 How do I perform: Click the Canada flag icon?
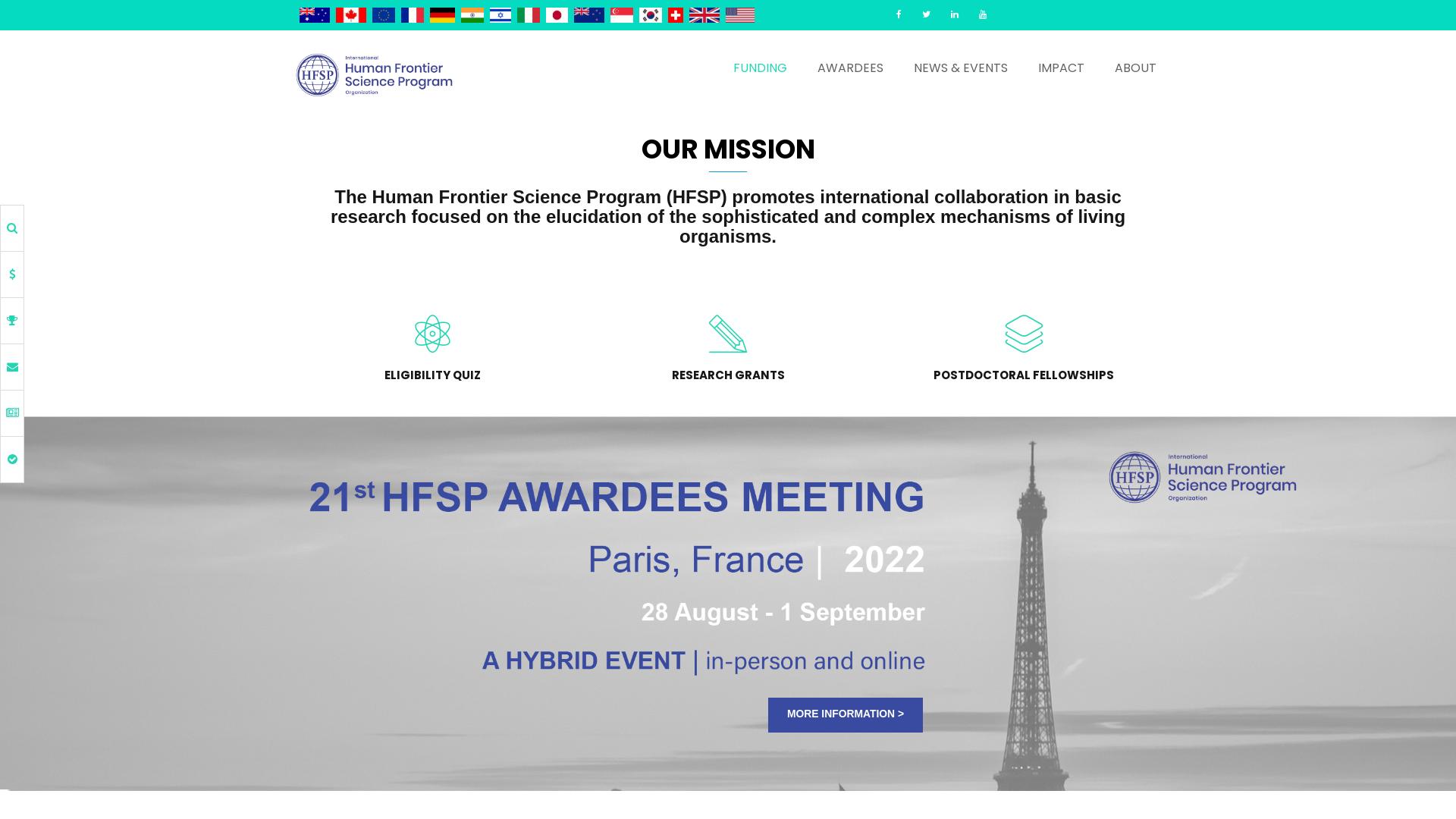350,15
